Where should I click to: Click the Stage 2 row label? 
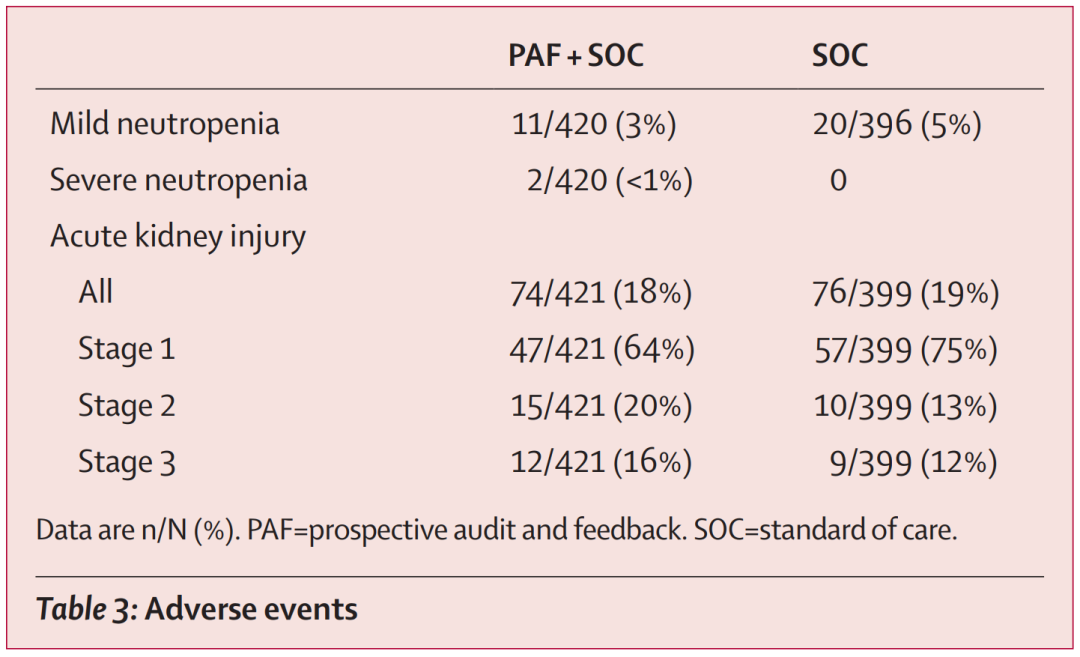coord(127,406)
